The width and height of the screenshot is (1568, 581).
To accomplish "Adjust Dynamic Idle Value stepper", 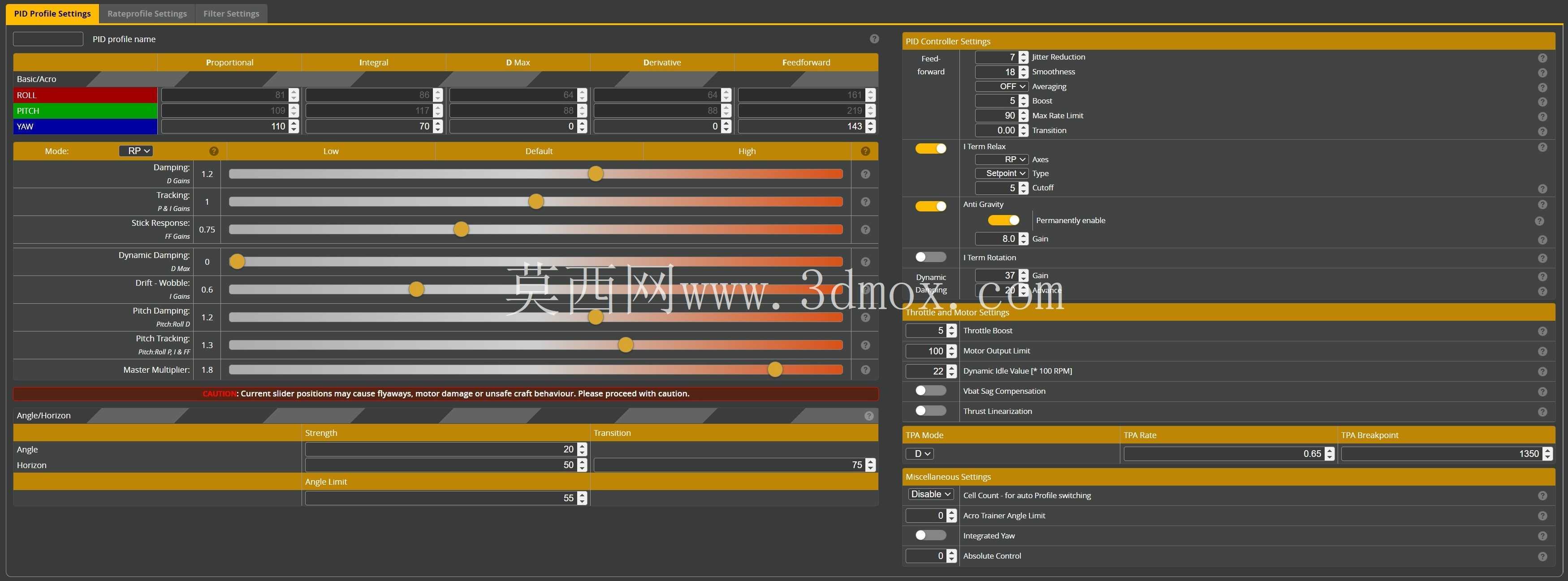I will pyautogui.click(x=951, y=371).
